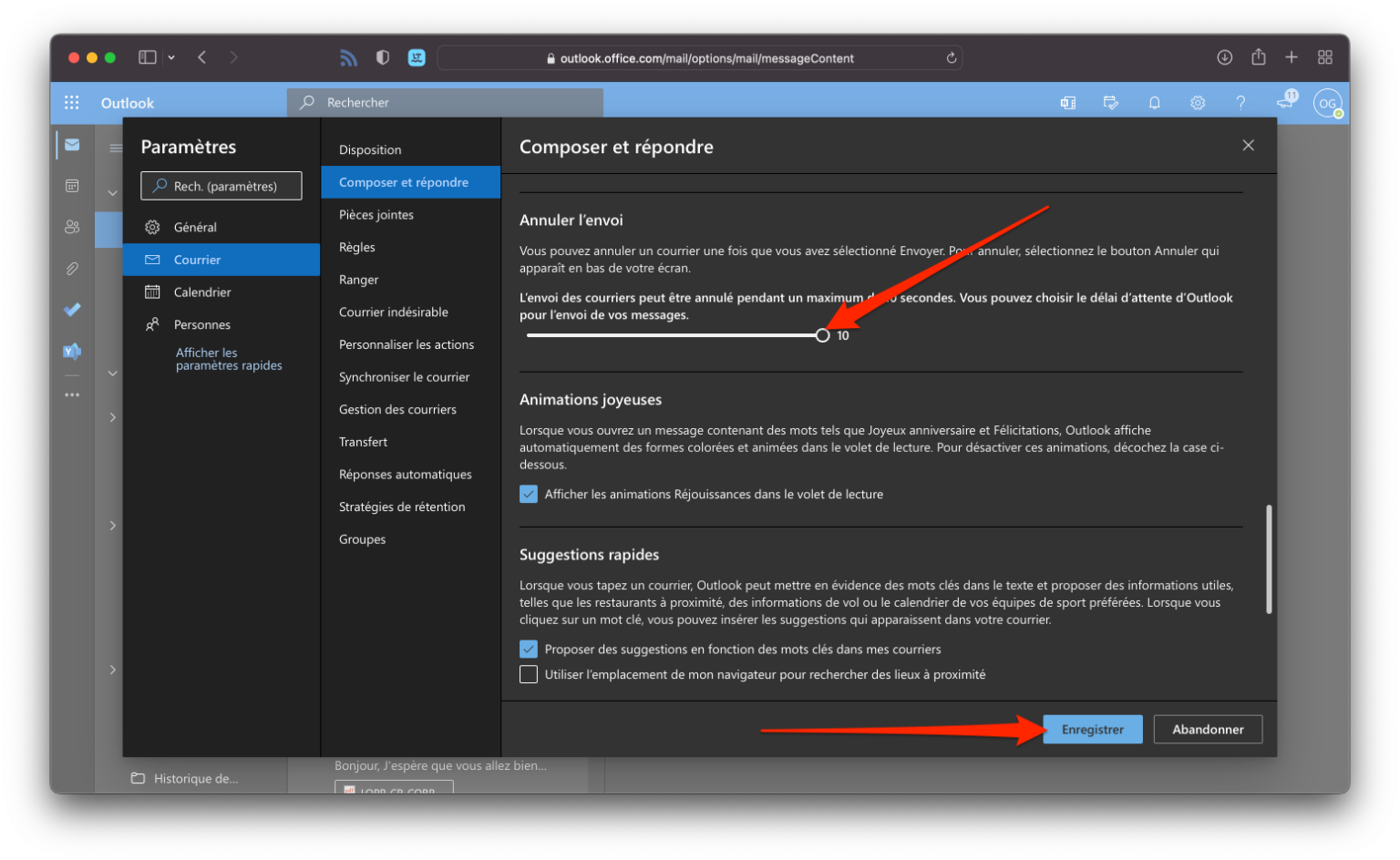Open My Day pane icon
Screen dimensions: 1400x860
[1111, 103]
